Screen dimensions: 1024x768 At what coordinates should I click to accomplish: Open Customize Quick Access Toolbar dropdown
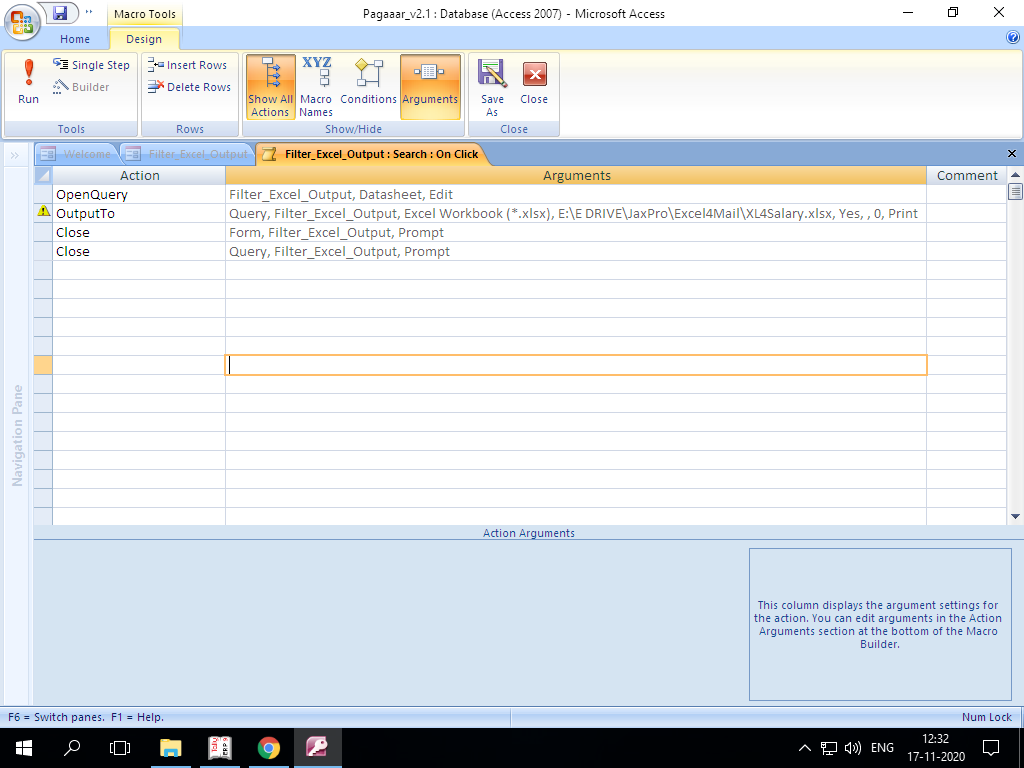point(89,13)
